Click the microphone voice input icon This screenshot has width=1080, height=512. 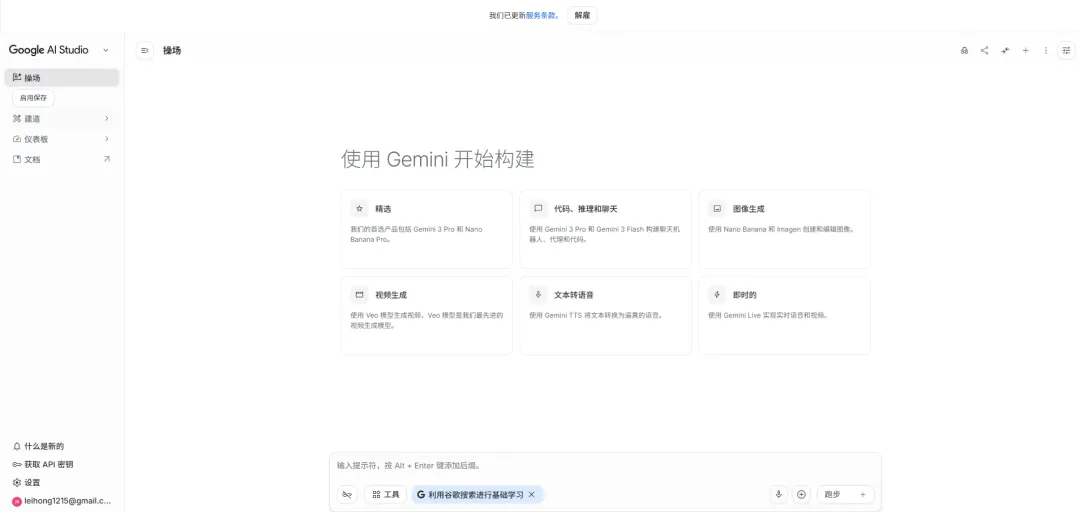[x=779, y=494]
